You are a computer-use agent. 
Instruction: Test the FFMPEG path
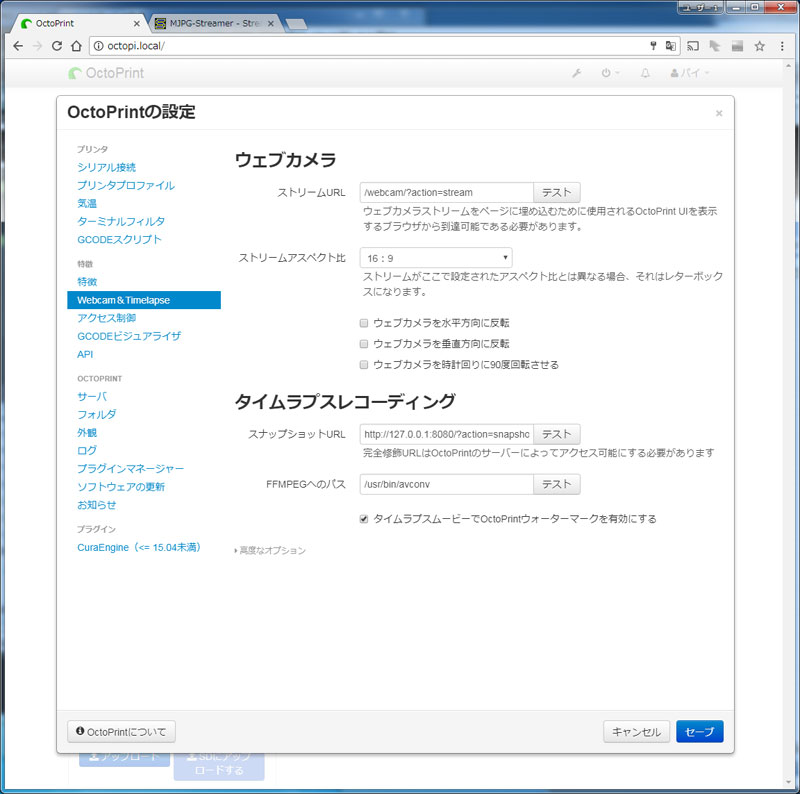click(x=557, y=484)
